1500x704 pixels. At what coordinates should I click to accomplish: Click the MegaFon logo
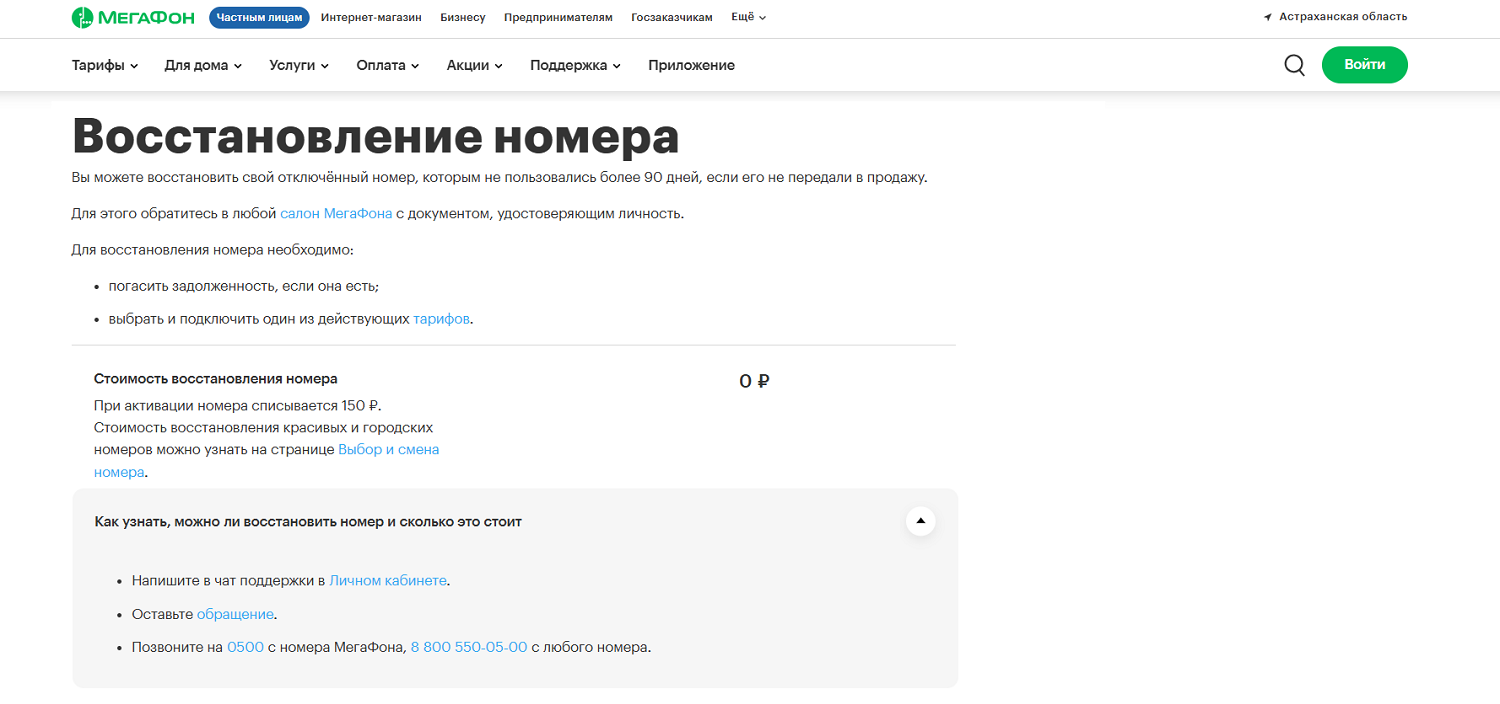[x=134, y=18]
